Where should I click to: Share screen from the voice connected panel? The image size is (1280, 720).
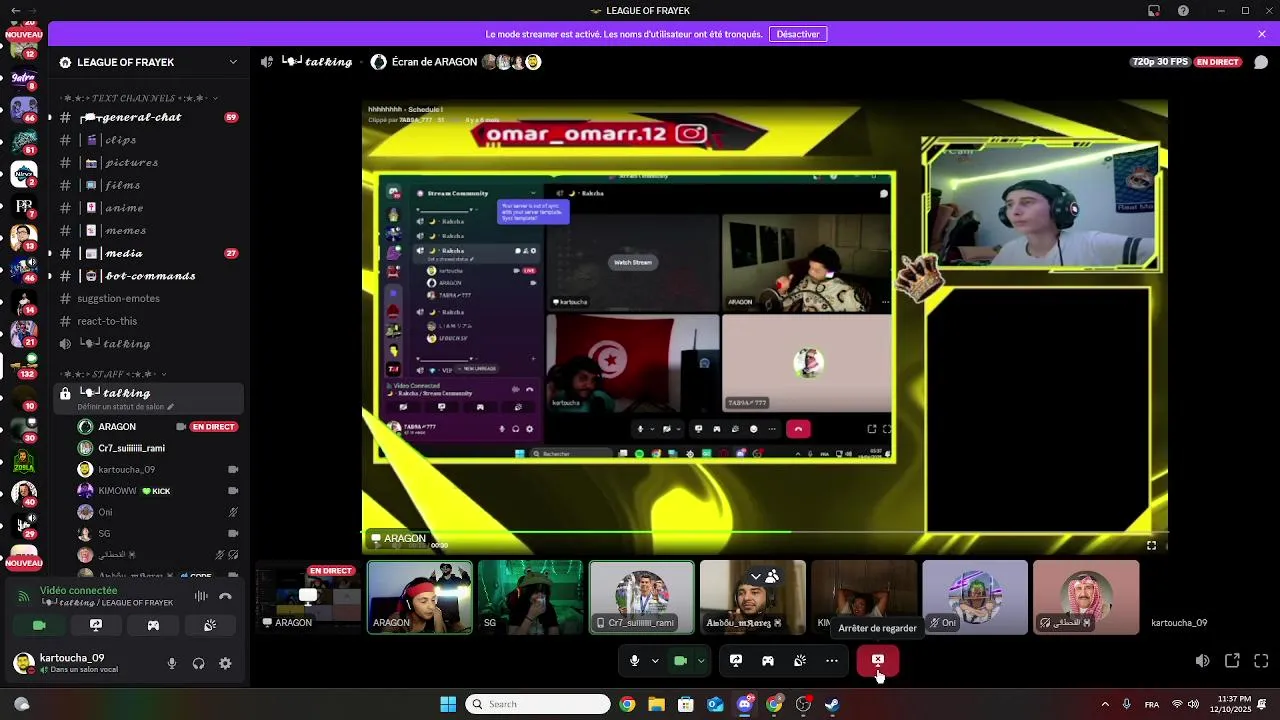click(x=96, y=625)
